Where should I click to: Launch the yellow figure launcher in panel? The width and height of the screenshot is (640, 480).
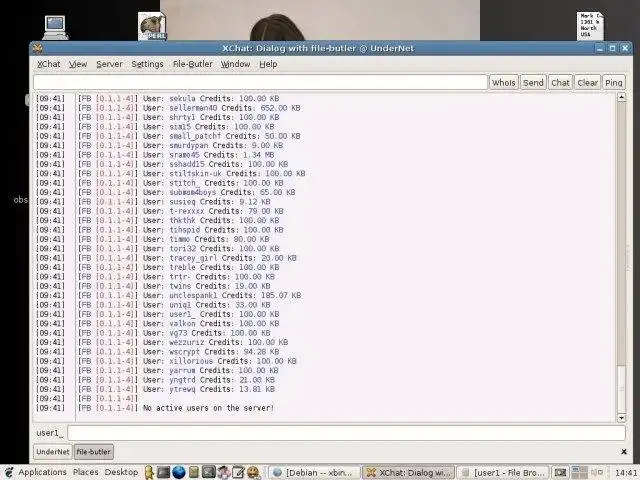click(149, 472)
